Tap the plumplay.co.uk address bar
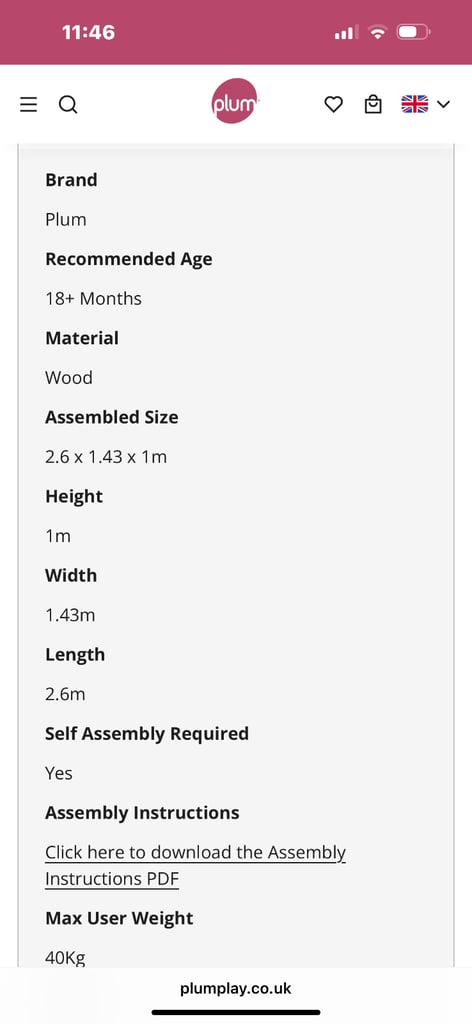Image resolution: width=472 pixels, height=1024 pixels. (236, 989)
